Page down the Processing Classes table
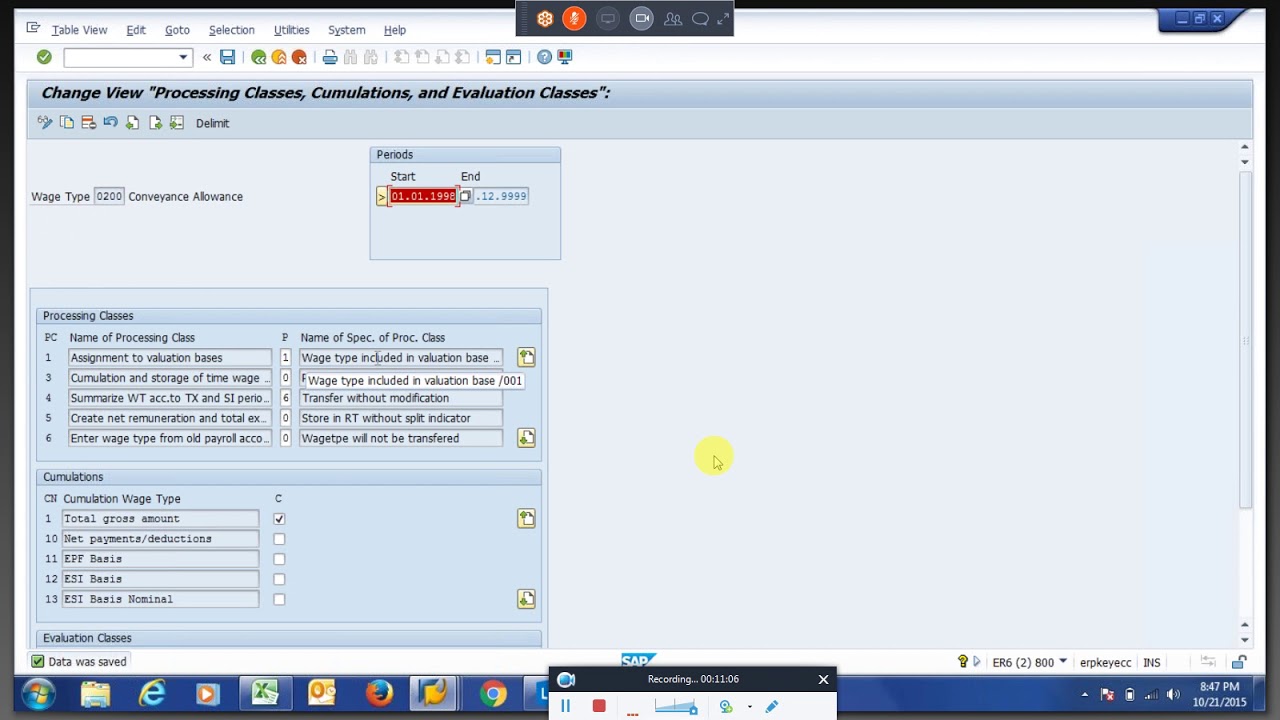The width and height of the screenshot is (1280, 720). 526,438
